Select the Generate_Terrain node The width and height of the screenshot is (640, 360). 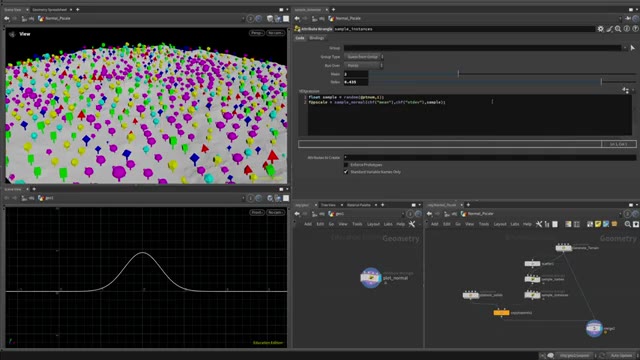click(x=564, y=248)
